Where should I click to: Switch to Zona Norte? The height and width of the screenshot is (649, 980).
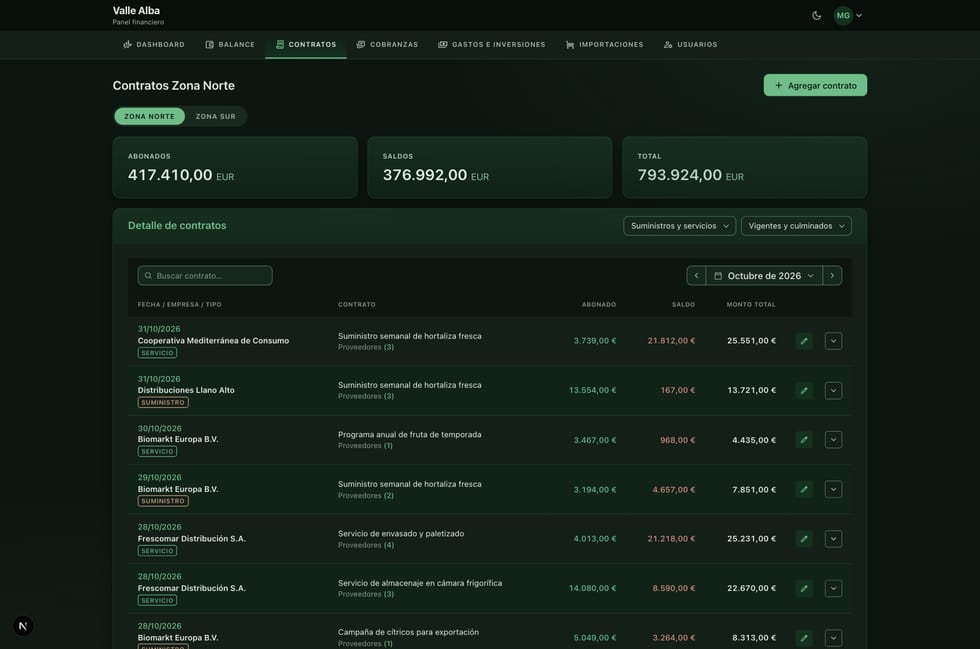point(149,116)
